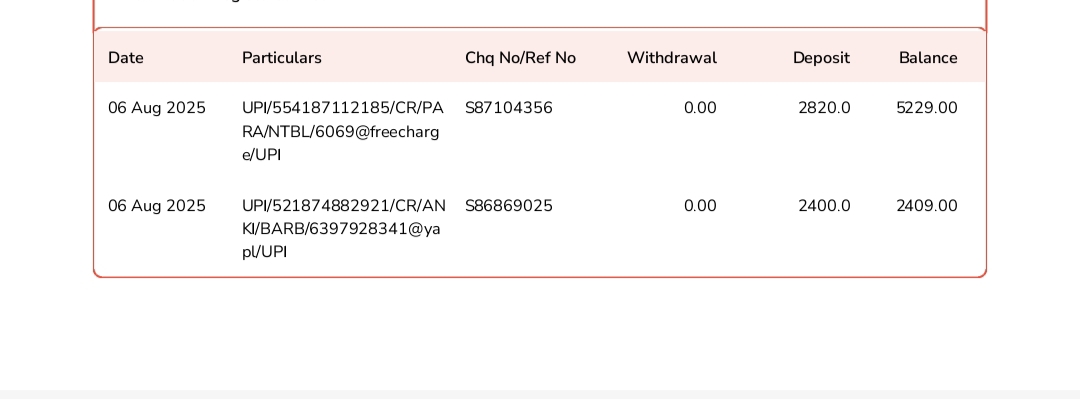Click the withdrawal amount in the S87104356 row
1080x402 pixels.
pos(700,108)
